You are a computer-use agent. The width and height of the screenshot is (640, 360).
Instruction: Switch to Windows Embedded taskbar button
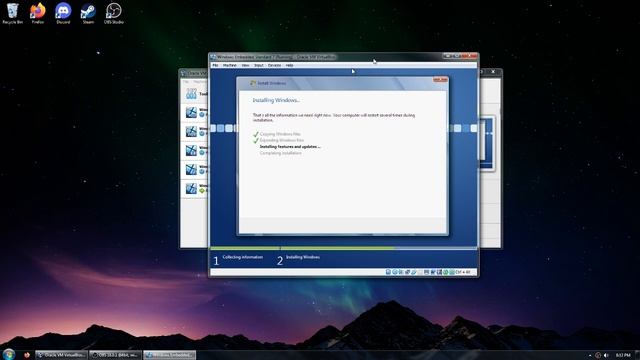[x=169, y=355]
